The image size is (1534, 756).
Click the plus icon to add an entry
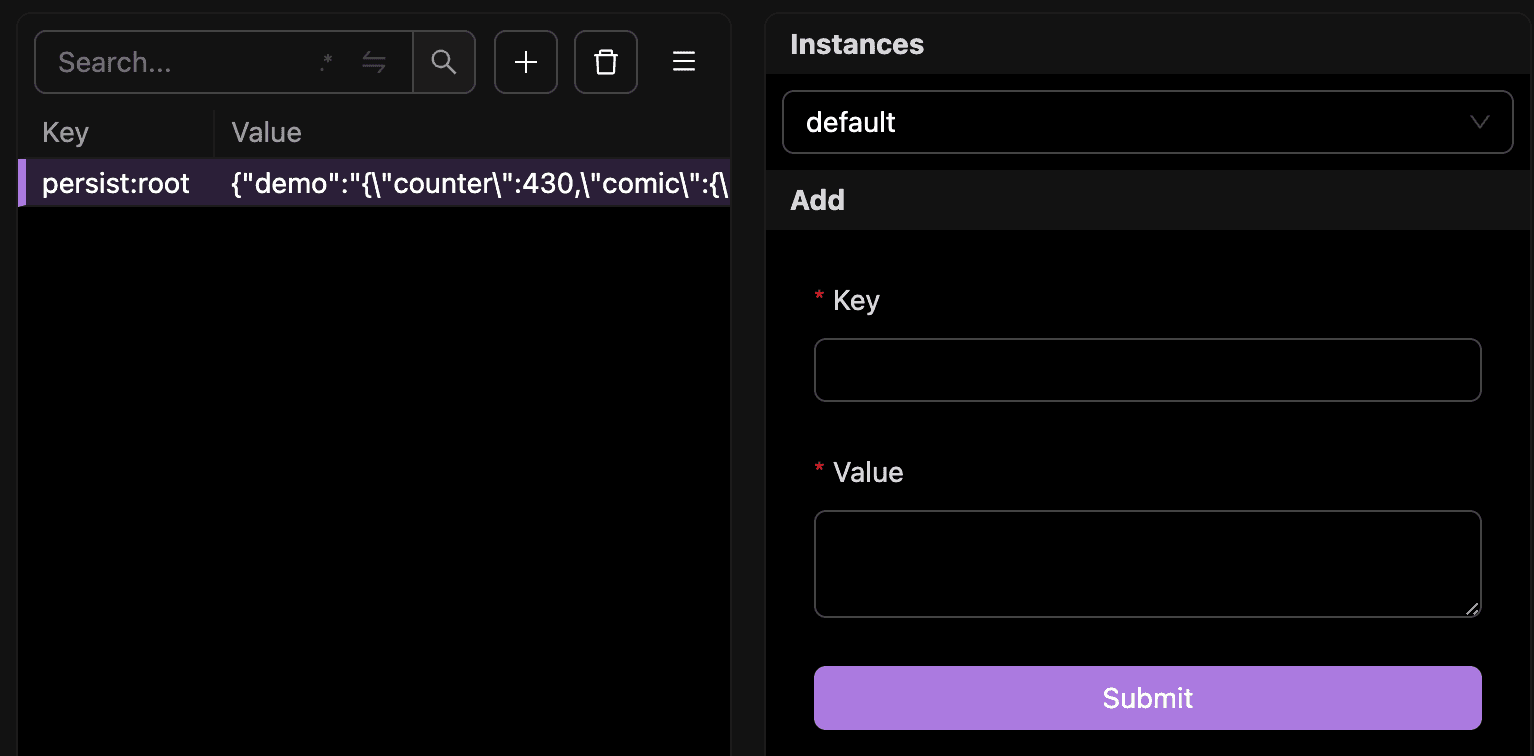525,61
